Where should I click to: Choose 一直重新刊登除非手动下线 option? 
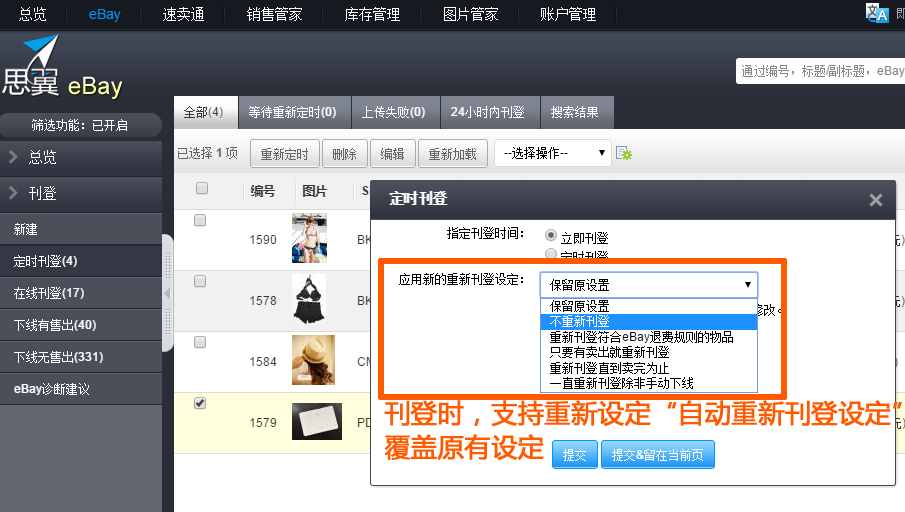[649, 383]
